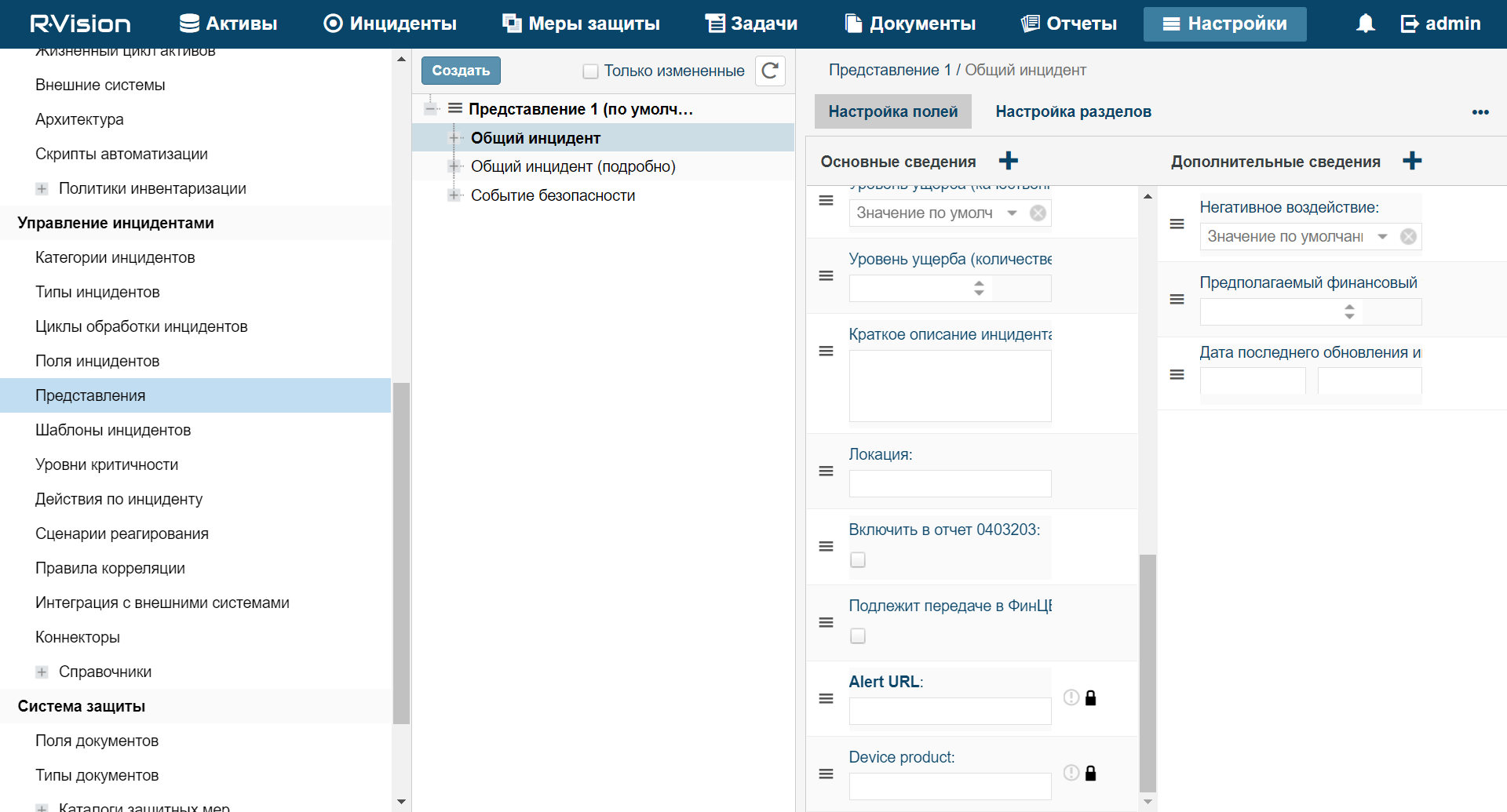Screen dimensions: 1507x812
Task: Tick the Подлежит передаче в ФинЦЕРТ checkbox
Action: tap(858, 635)
